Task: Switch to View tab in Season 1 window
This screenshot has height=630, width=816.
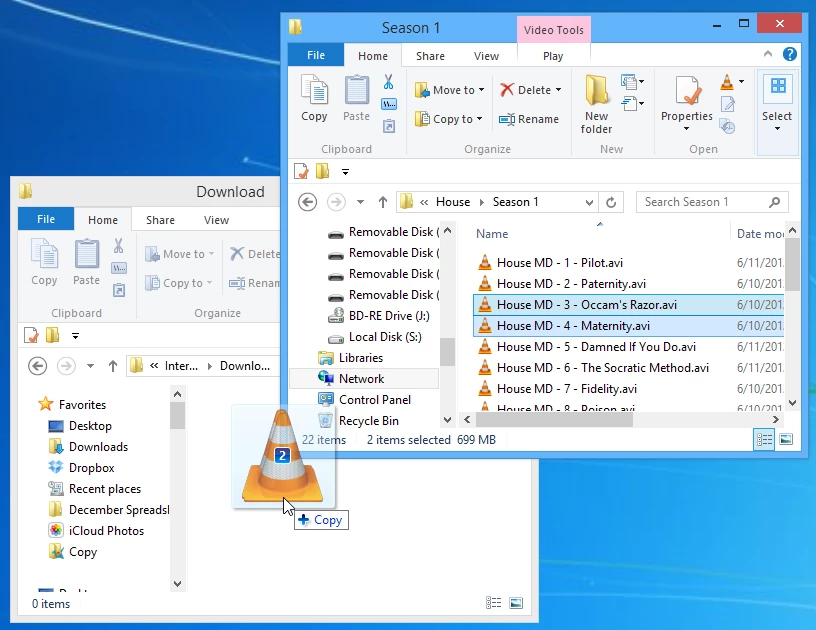Action: click(486, 56)
